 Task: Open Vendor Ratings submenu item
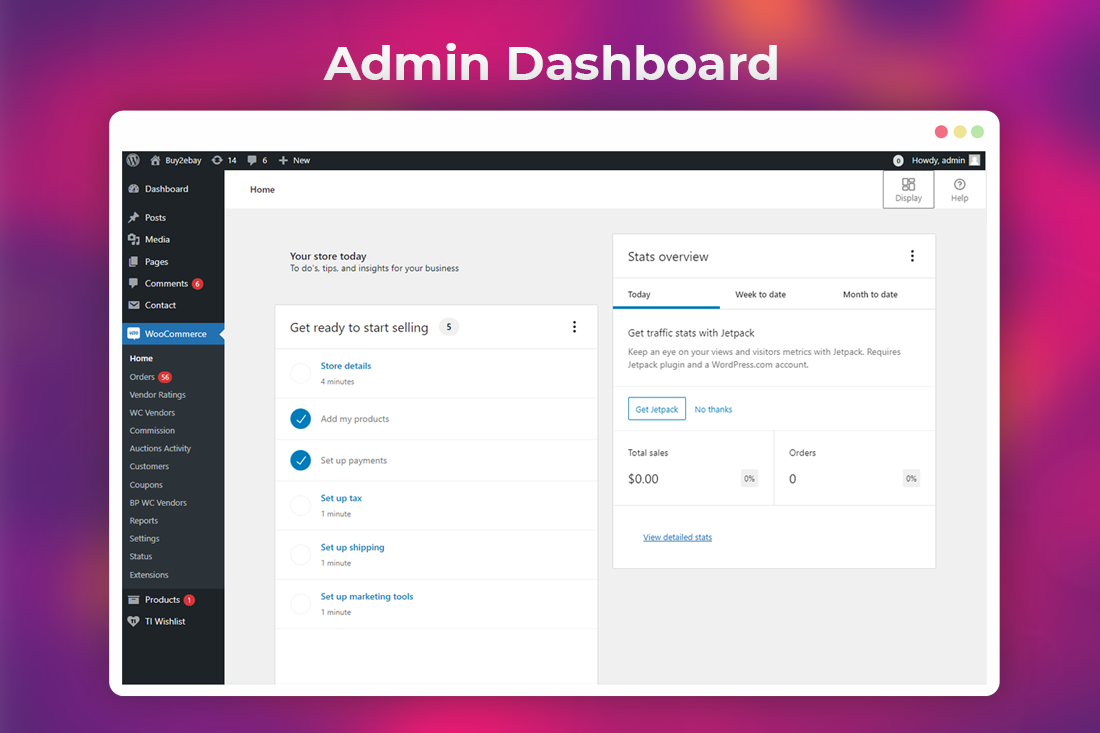pos(157,395)
